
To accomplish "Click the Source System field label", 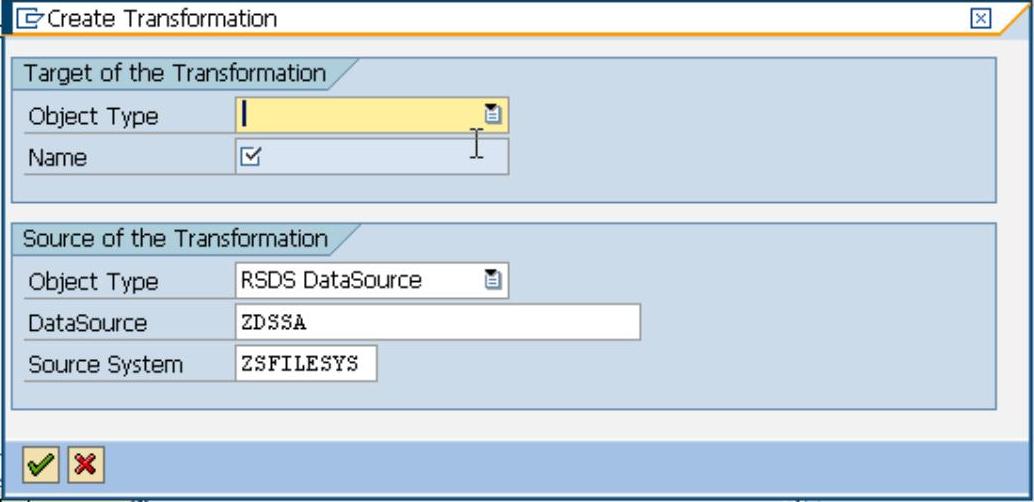I will coord(105,365).
